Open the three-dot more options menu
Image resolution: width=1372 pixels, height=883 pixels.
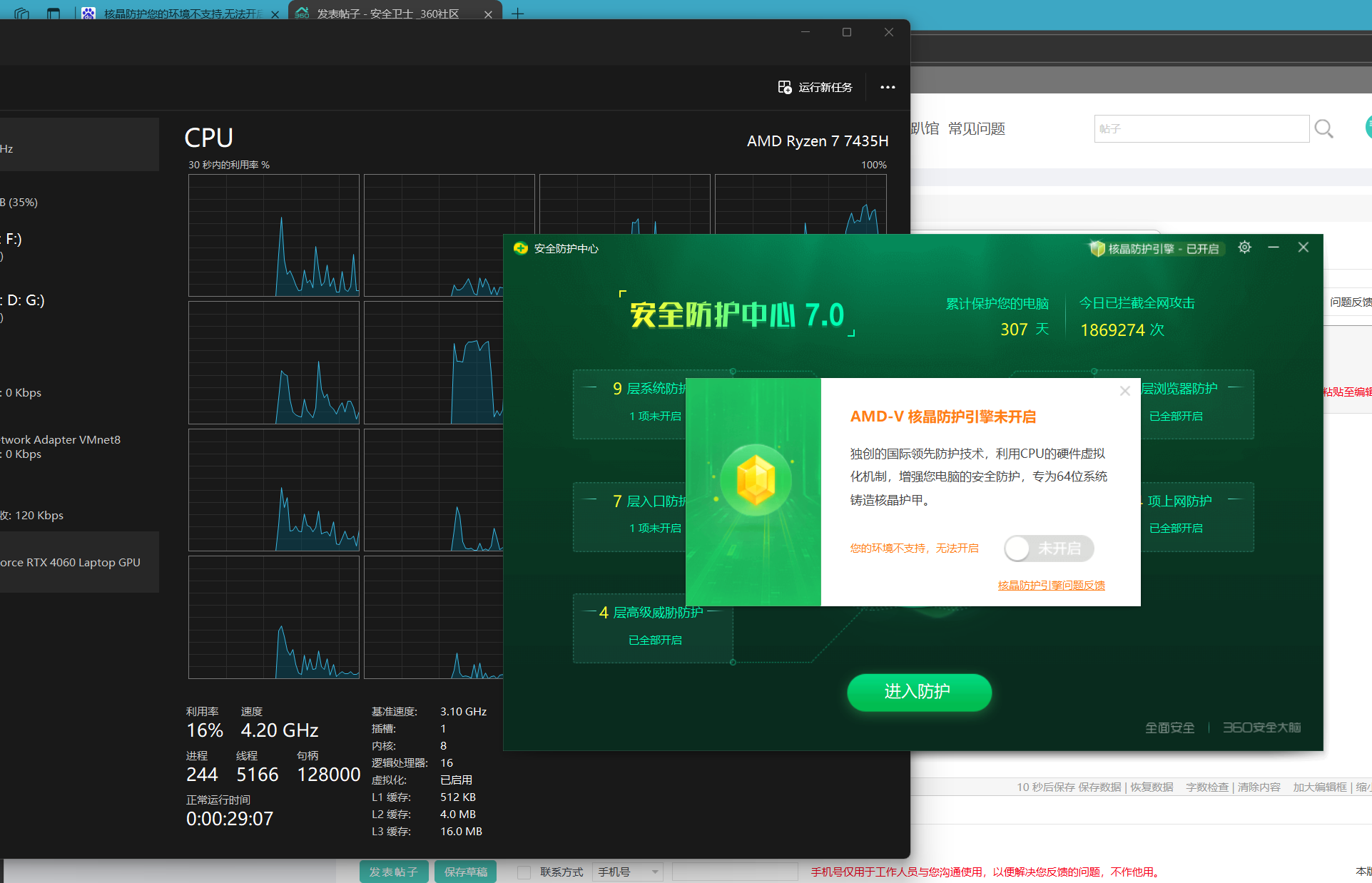pyautogui.click(x=888, y=87)
